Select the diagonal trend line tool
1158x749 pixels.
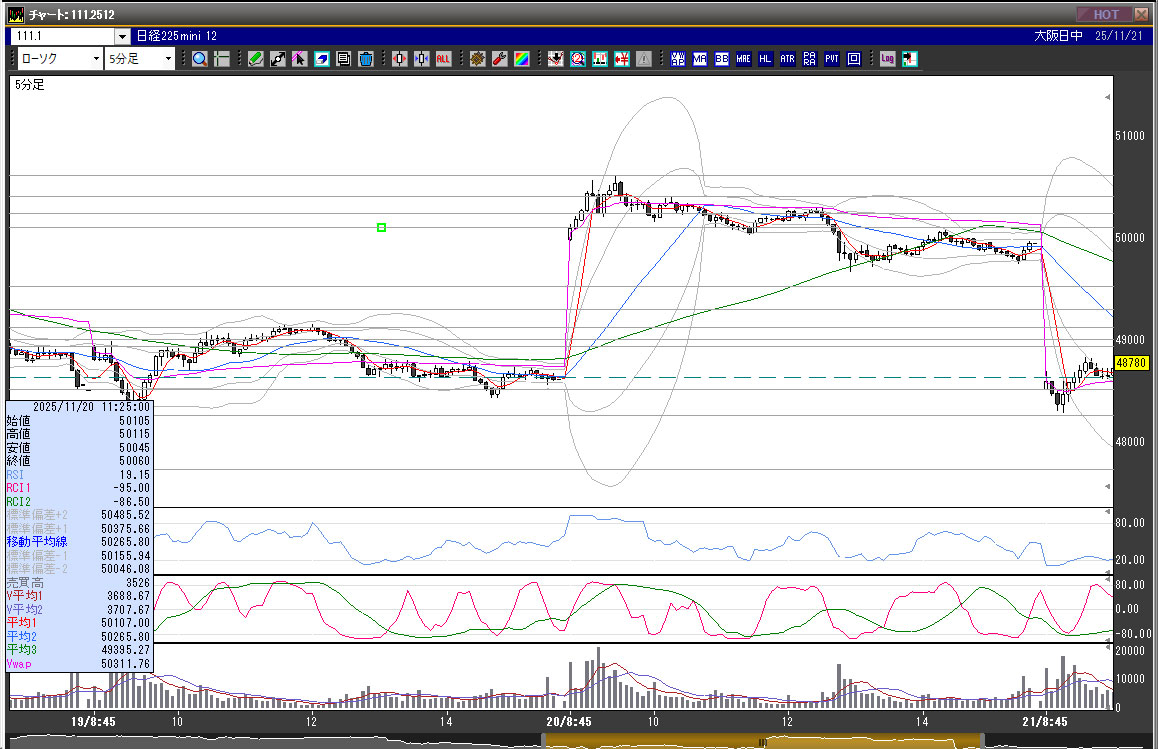coord(278,59)
